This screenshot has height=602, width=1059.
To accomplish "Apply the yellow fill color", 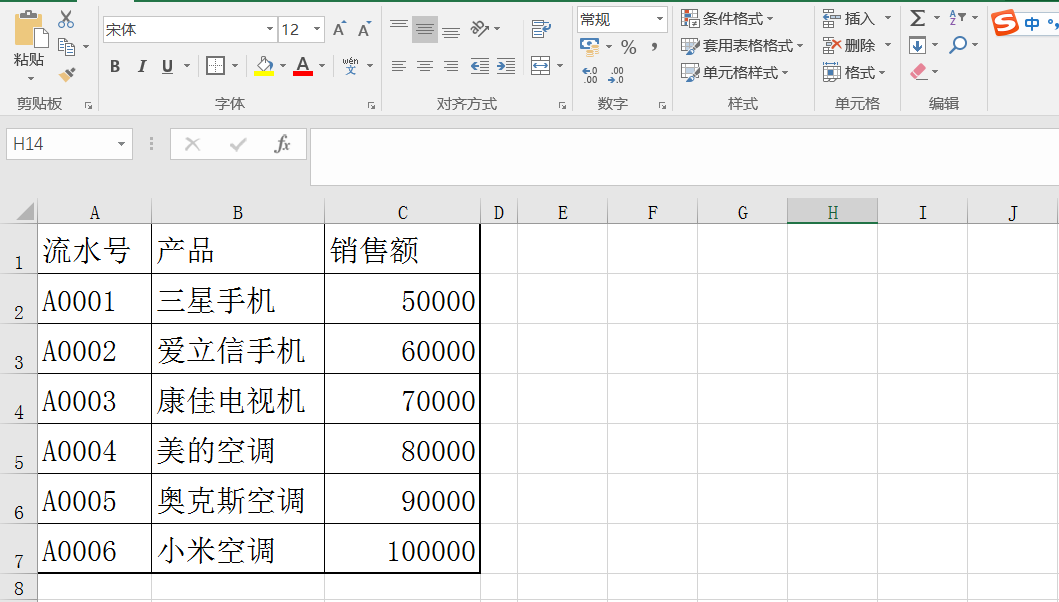I will pos(263,66).
